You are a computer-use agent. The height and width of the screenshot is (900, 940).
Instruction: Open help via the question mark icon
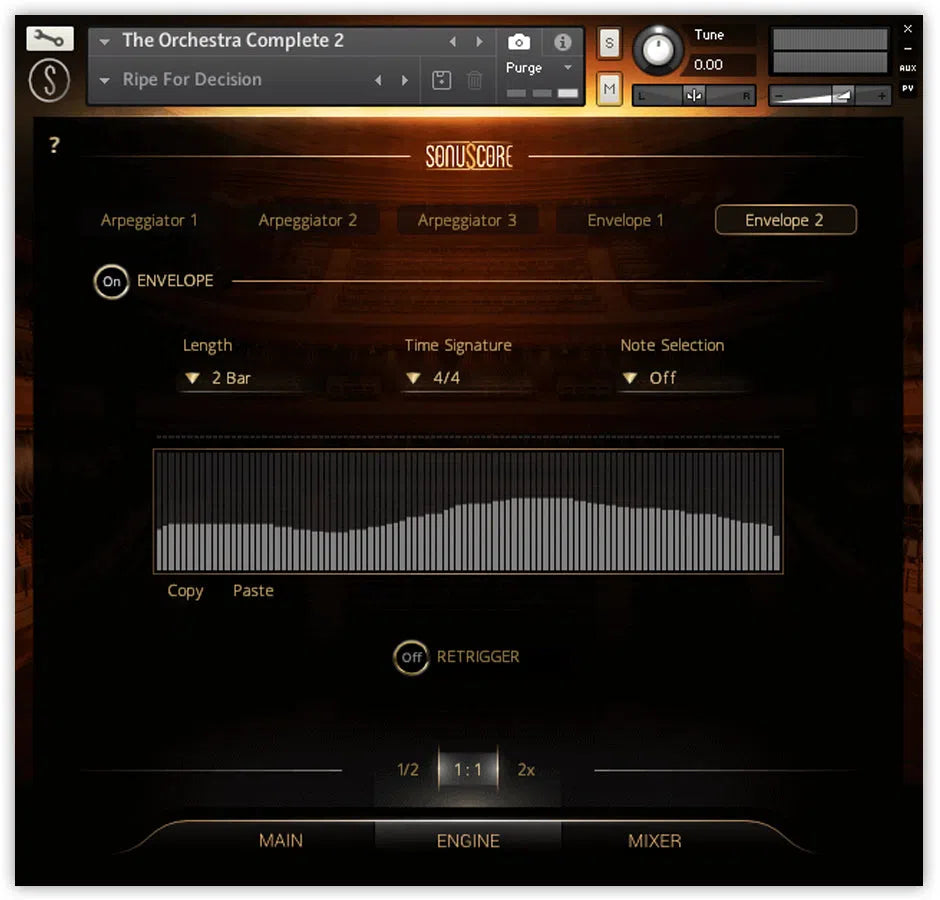tap(54, 144)
